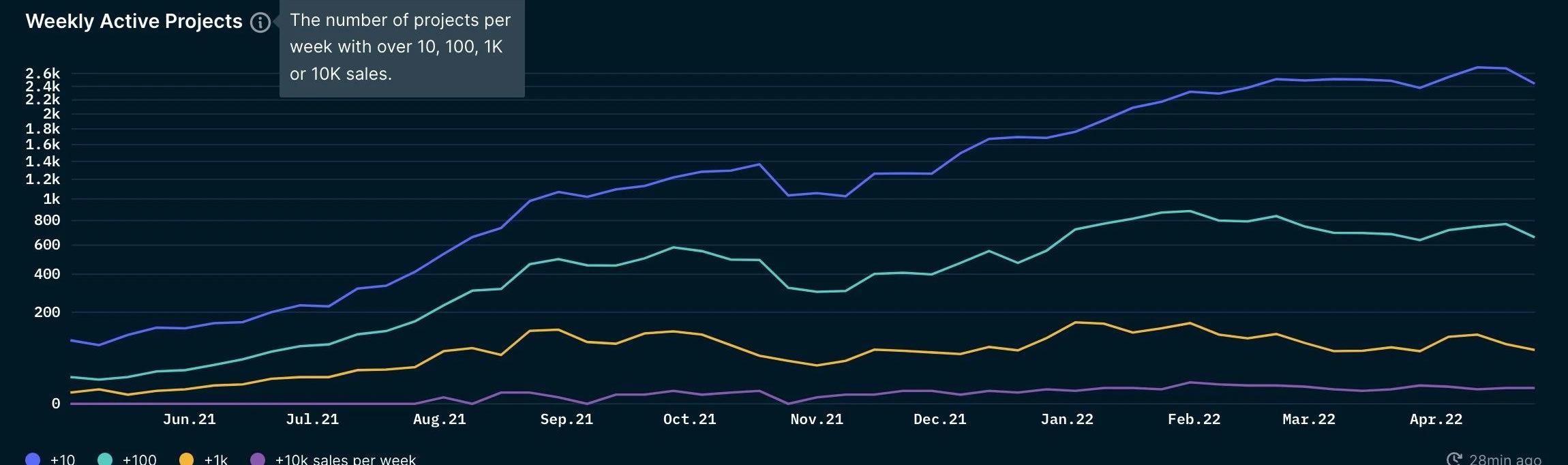Click the Jan.22 x-axis label
The image size is (1568, 465).
tap(1067, 419)
